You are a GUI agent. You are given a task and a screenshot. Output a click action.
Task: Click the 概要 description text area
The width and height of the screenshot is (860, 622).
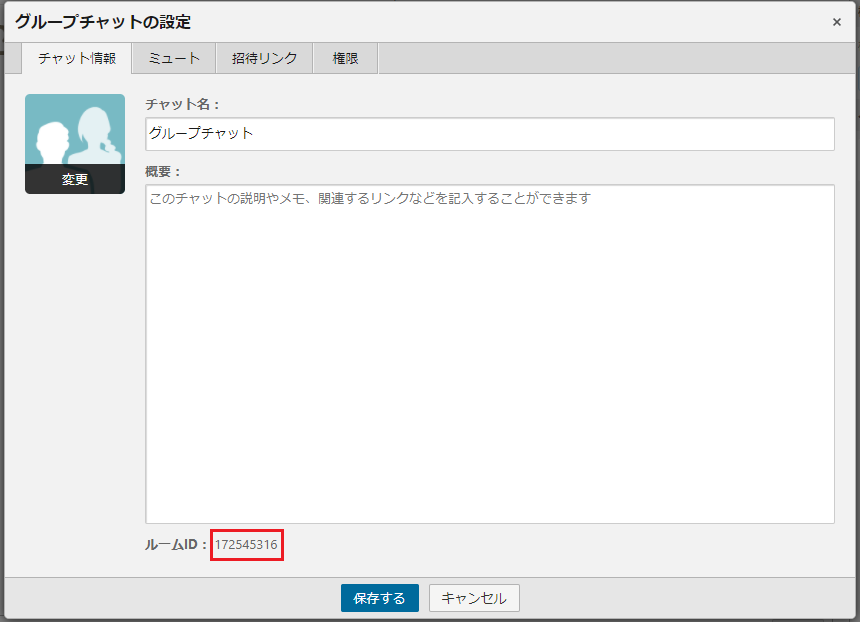[490, 354]
